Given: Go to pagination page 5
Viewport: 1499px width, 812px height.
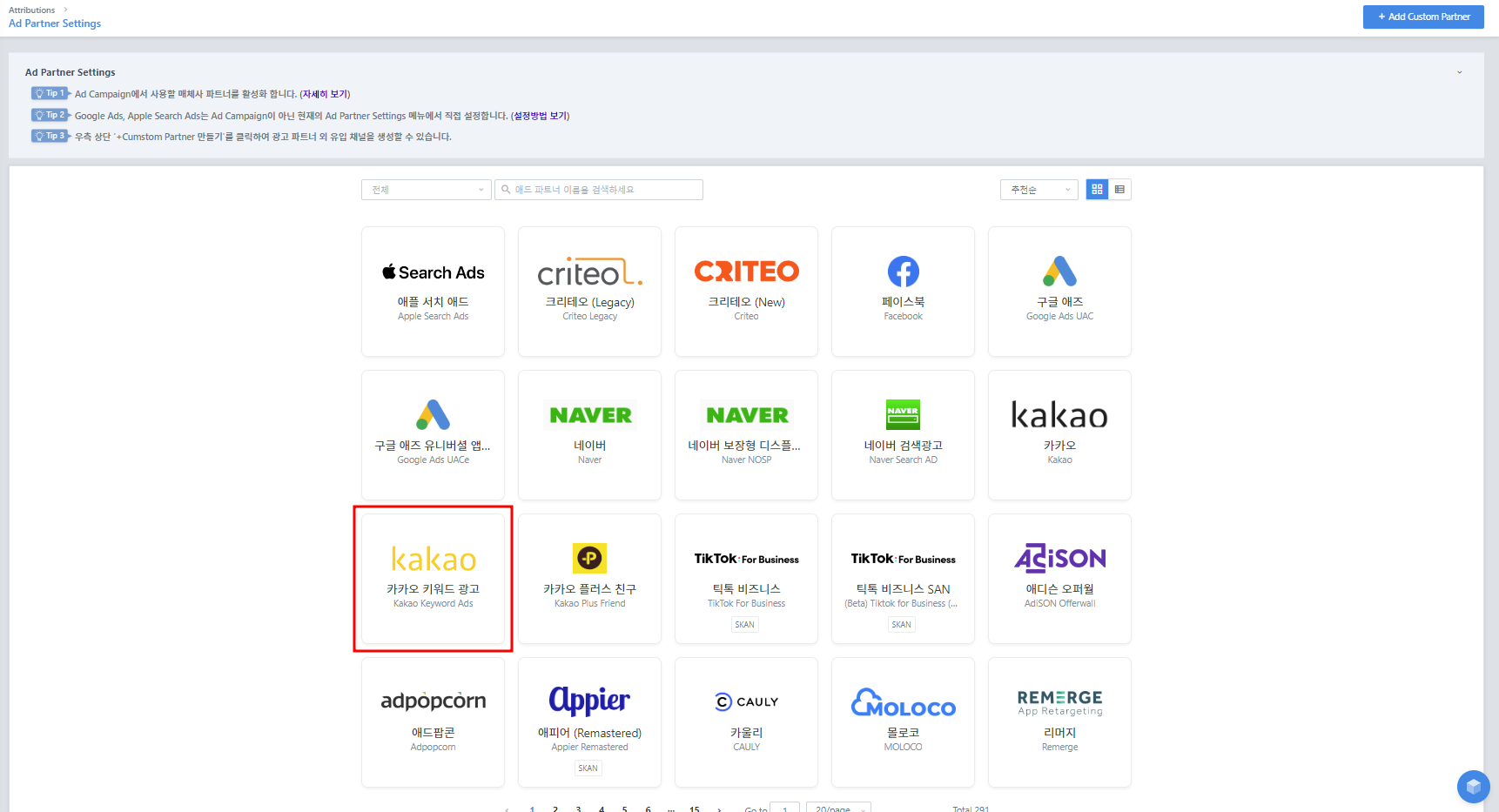Looking at the screenshot, I should (x=625, y=809).
